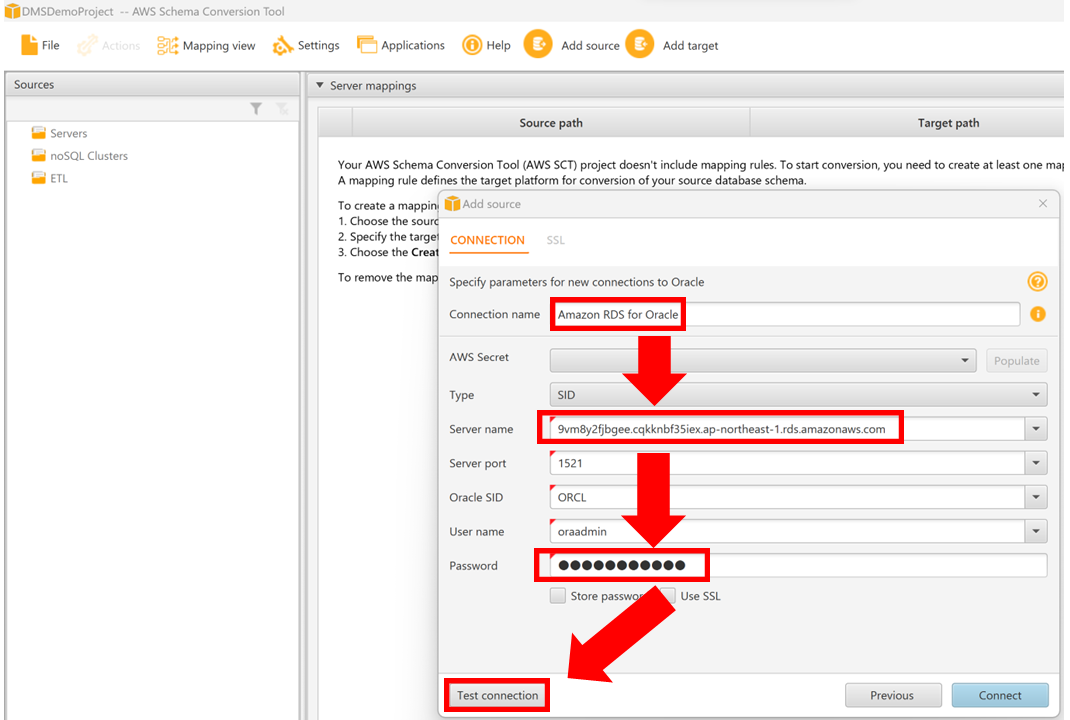Click the clear filter icon in Sources
This screenshot has width=1070, height=720.
pyautogui.click(x=282, y=109)
